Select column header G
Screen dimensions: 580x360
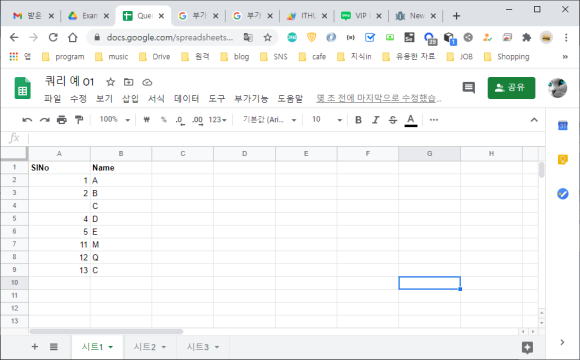pos(429,154)
